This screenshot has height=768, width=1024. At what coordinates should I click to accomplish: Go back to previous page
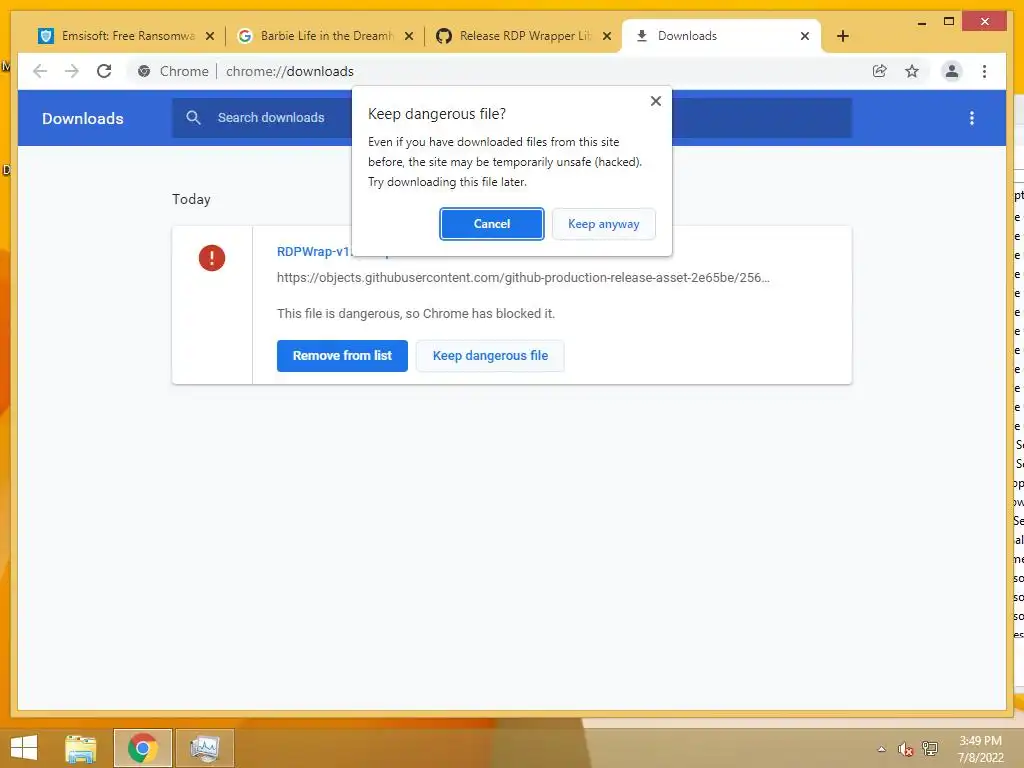40,71
